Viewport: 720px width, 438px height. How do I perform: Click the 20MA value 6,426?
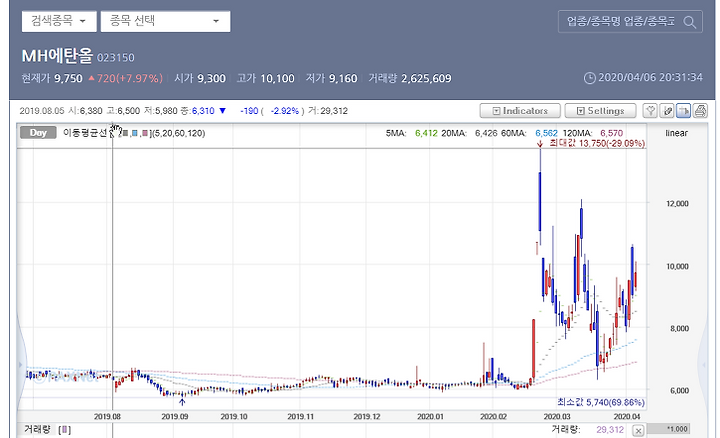click(486, 133)
